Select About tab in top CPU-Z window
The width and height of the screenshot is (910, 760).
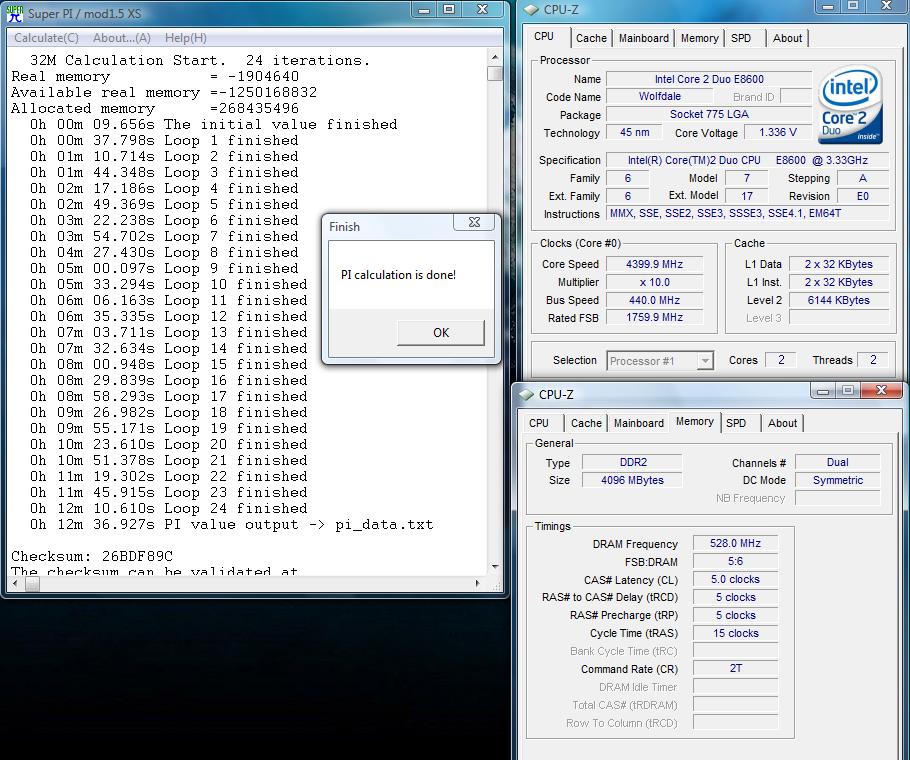coord(788,38)
